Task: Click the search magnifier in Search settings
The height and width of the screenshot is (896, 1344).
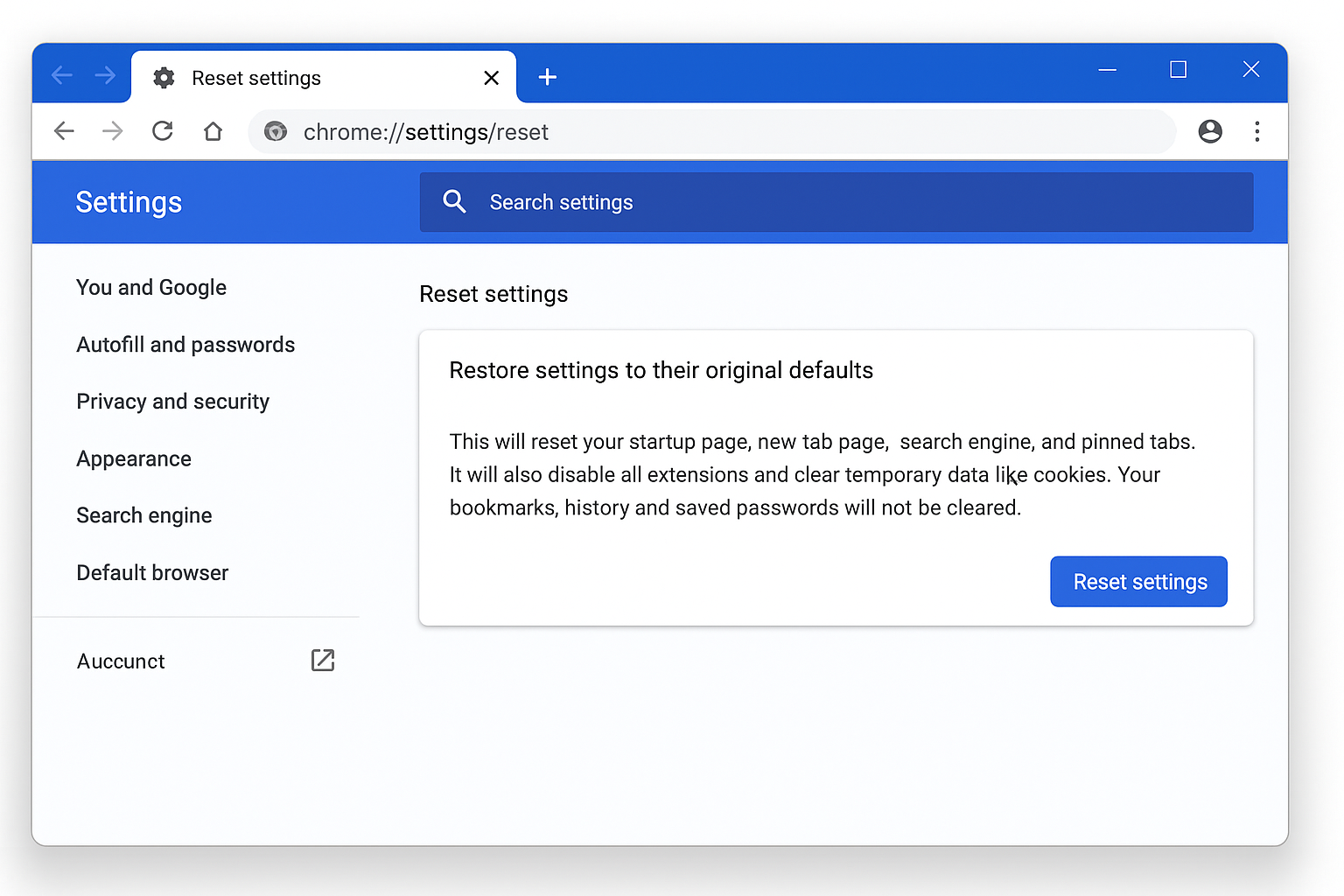Action: pos(454,201)
